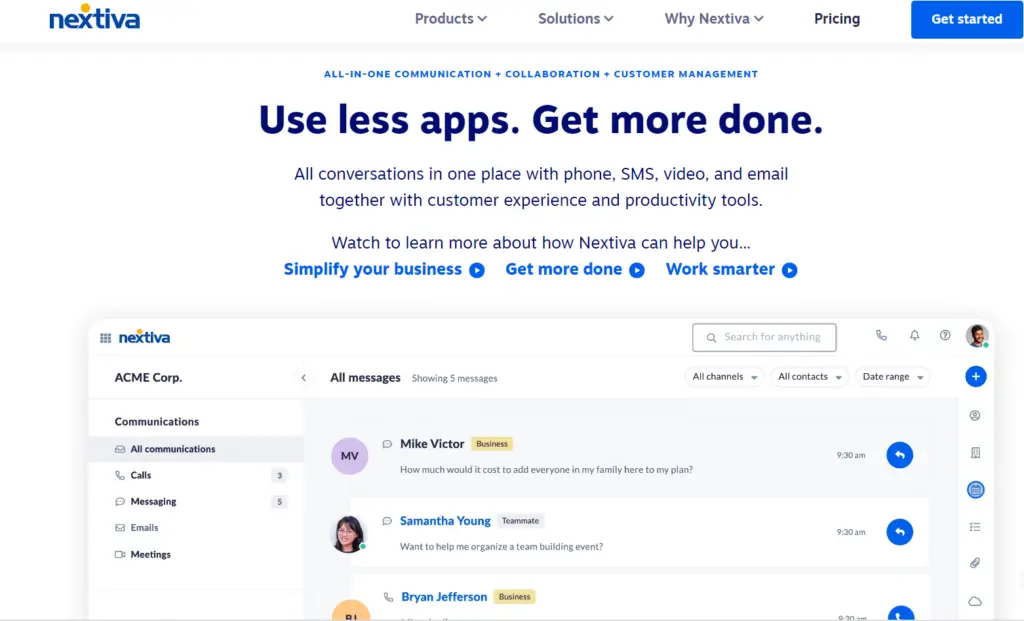Click the MV avatar for Mike Victor
Viewport: 1024px width, 621px height.
tap(349, 456)
